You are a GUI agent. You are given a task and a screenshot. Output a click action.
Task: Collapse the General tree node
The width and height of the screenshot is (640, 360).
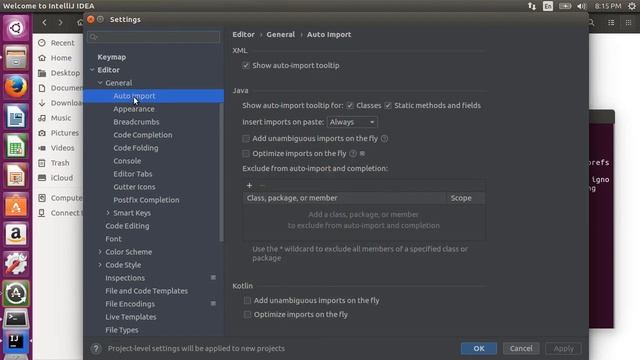pos(100,83)
